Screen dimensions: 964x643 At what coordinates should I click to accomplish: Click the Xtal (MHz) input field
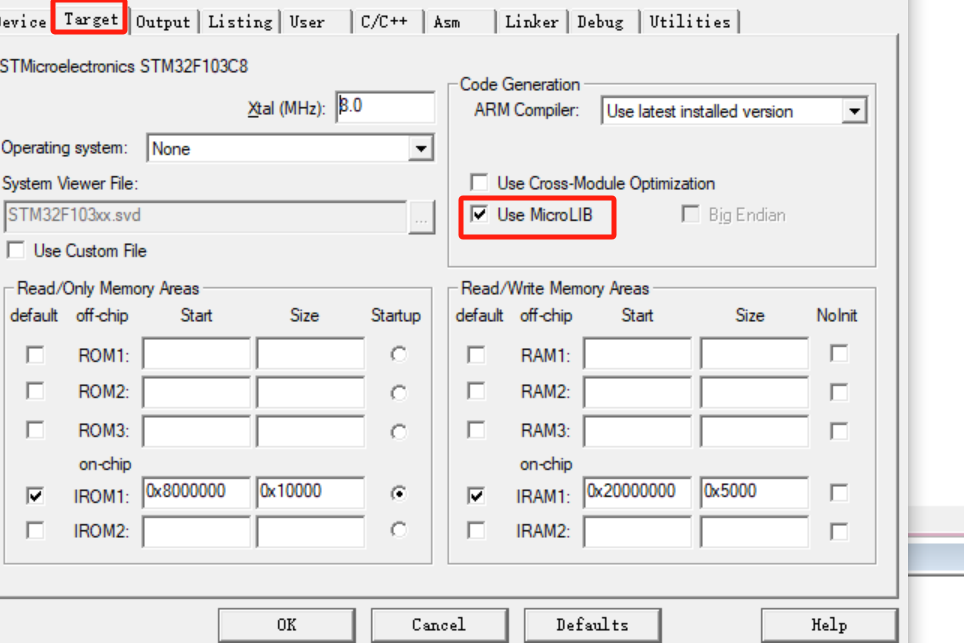pyautogui.click(x=385, y=107)
